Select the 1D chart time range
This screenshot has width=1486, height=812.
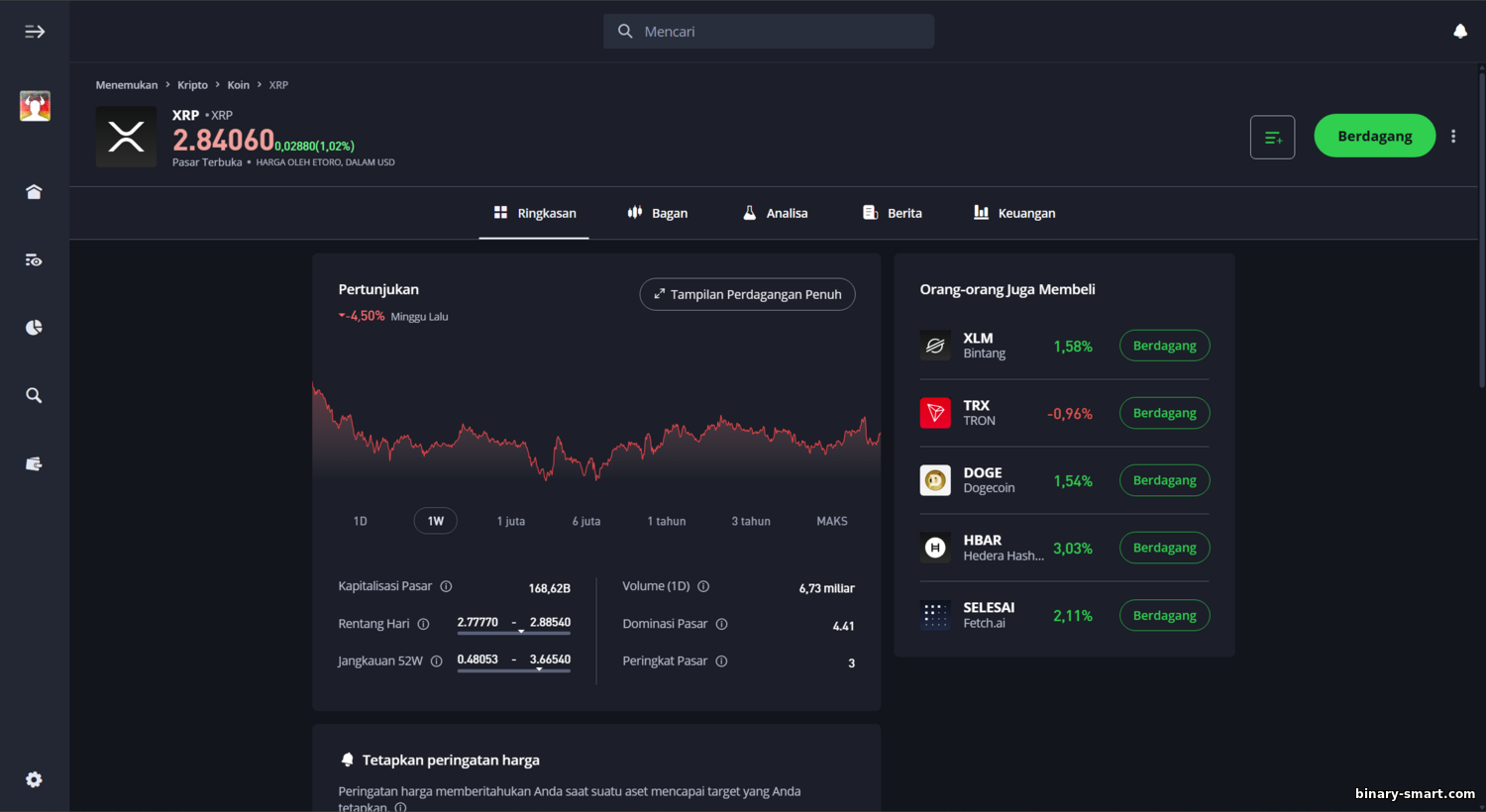(360, 521)
